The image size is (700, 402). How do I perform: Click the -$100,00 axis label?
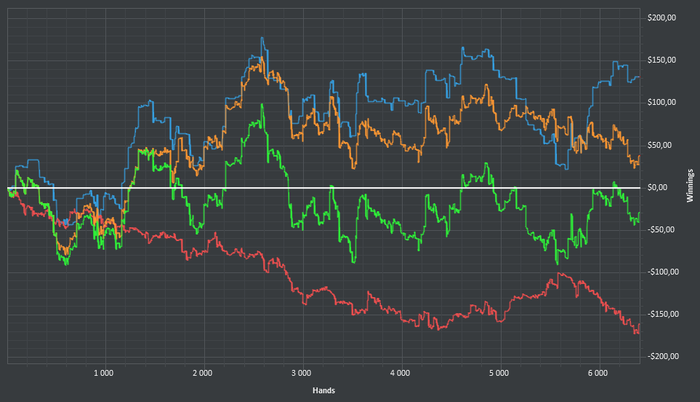663,272
